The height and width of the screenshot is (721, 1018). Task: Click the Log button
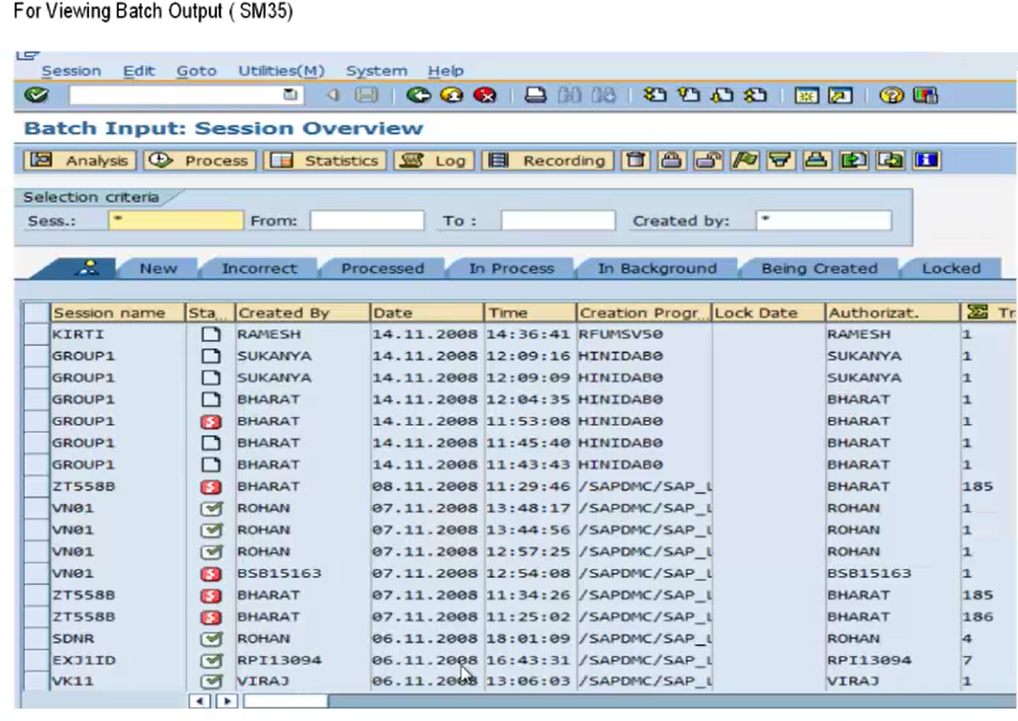[x=434, y=160]
